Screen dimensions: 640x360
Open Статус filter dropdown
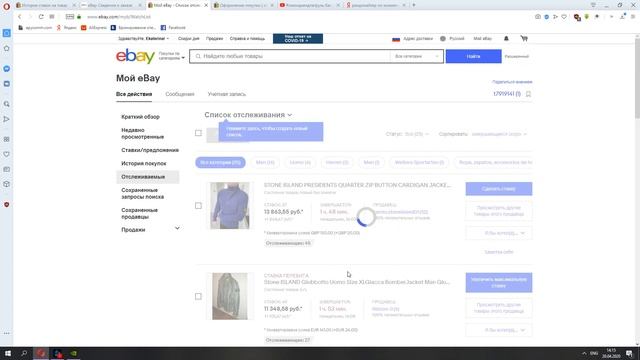pos(407,134)
